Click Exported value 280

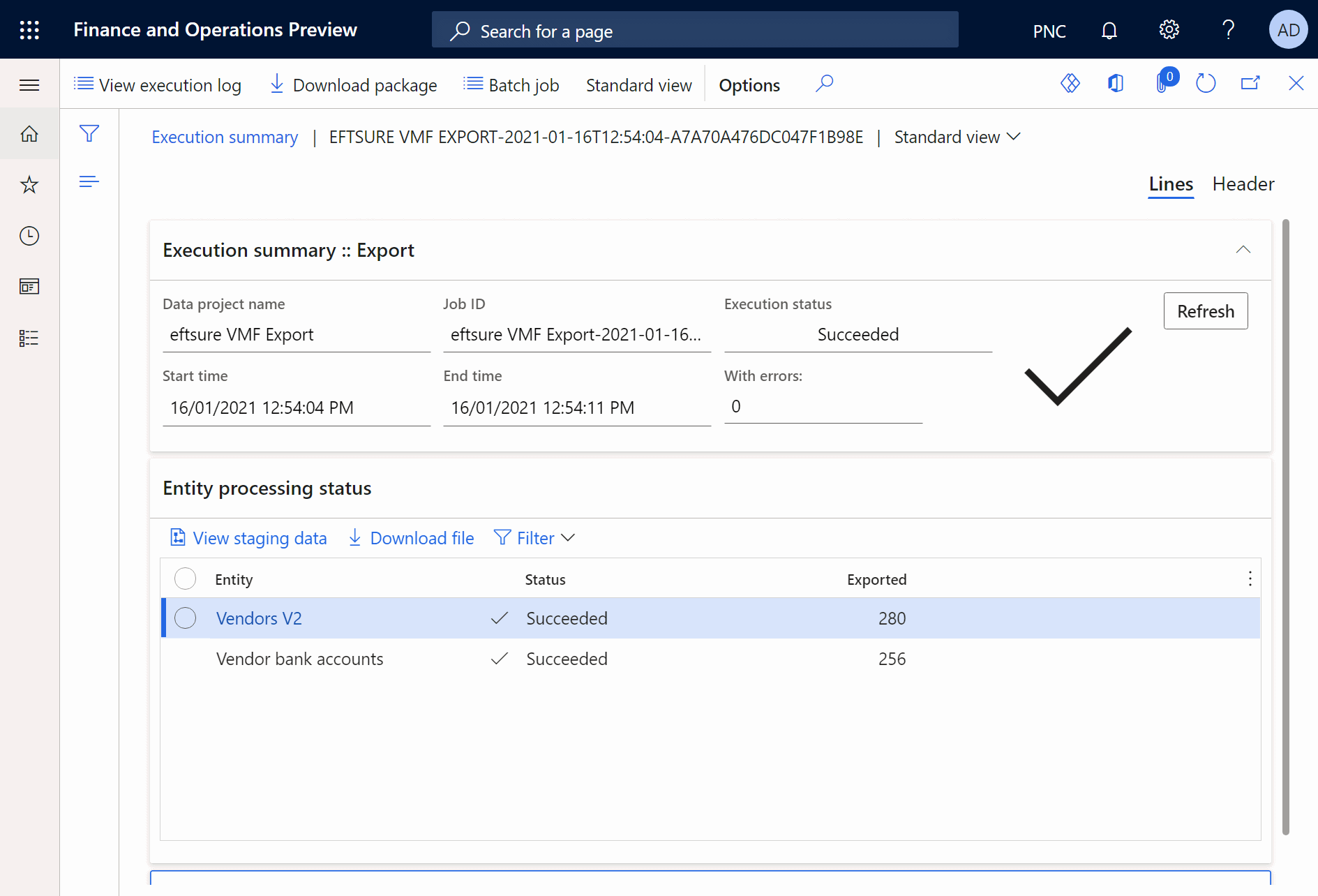892,618
